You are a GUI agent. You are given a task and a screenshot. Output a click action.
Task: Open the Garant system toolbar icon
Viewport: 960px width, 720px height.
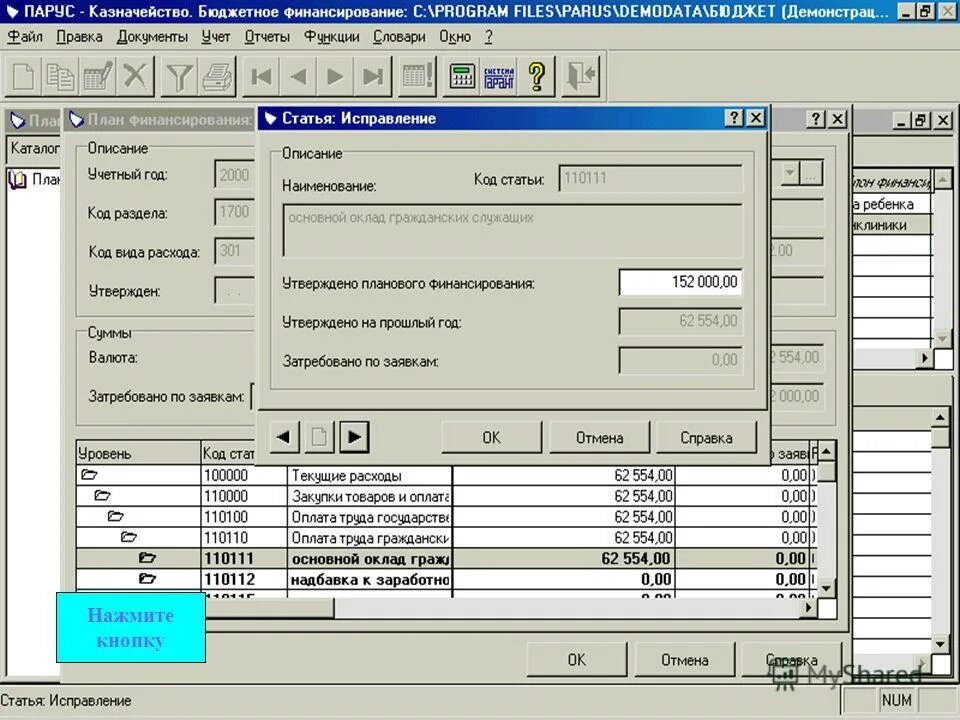(499, 77)
